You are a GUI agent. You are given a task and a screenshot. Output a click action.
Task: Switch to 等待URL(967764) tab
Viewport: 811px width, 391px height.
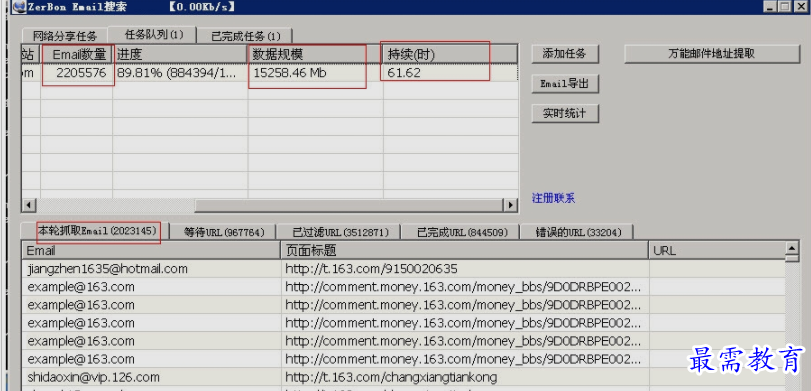[x=223, y=232]
